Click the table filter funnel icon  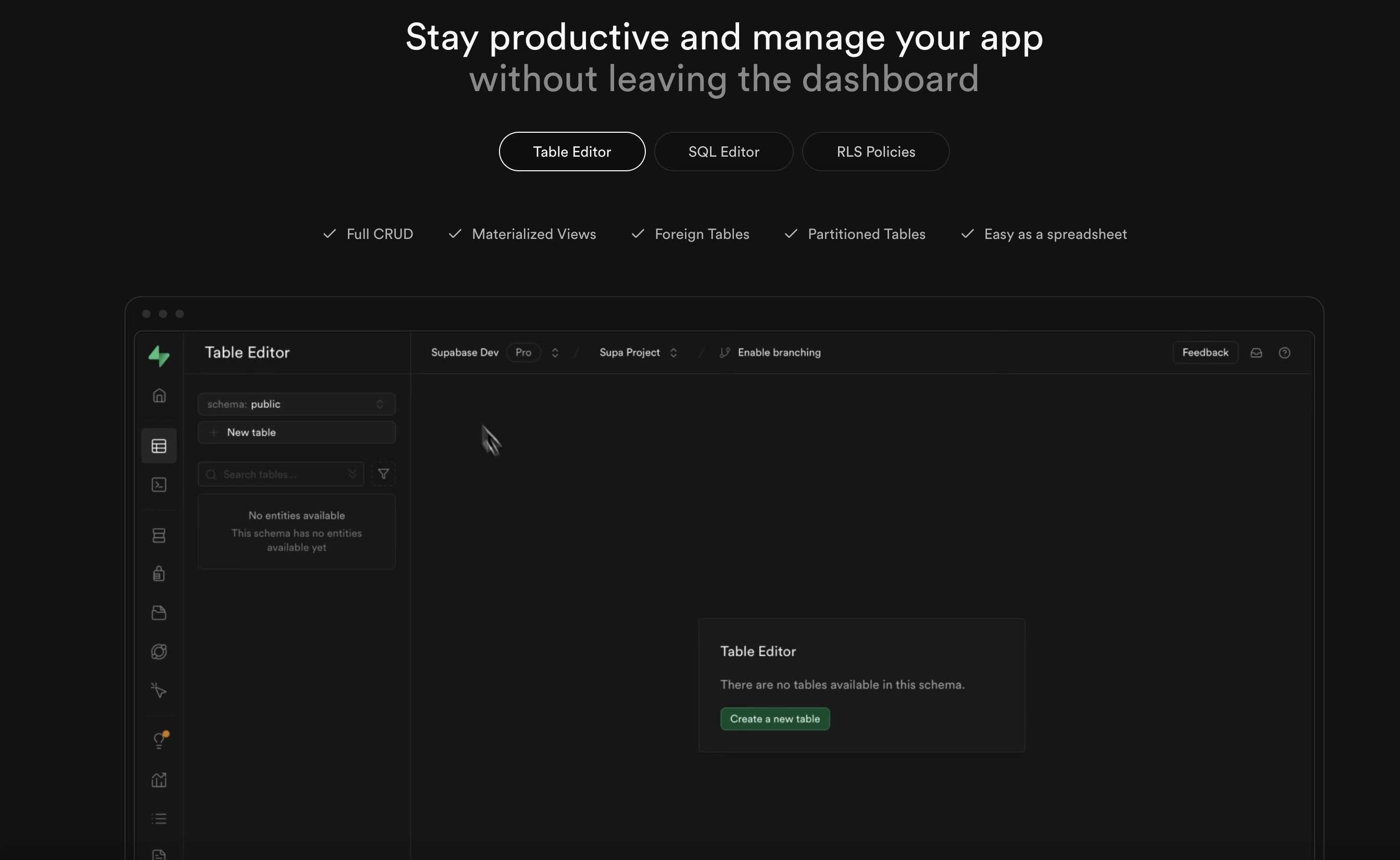(383, 474)
